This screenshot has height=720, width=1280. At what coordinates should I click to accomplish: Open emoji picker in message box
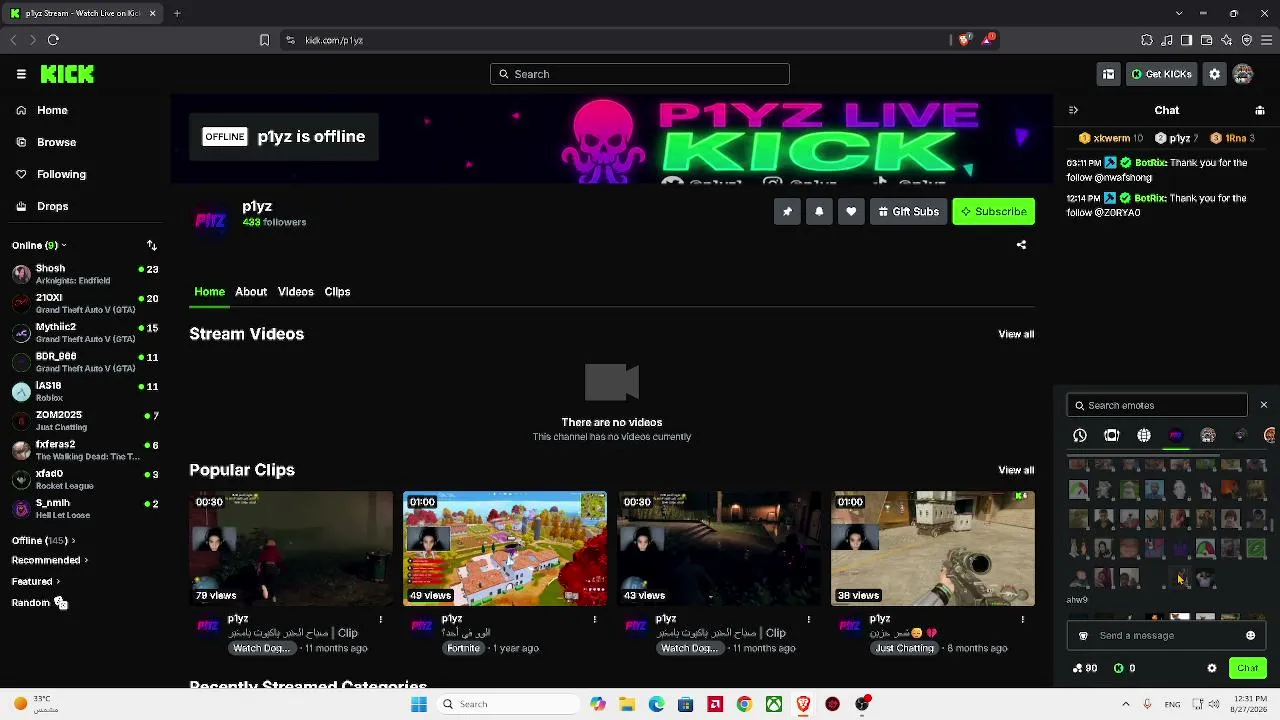[1250, 635]
